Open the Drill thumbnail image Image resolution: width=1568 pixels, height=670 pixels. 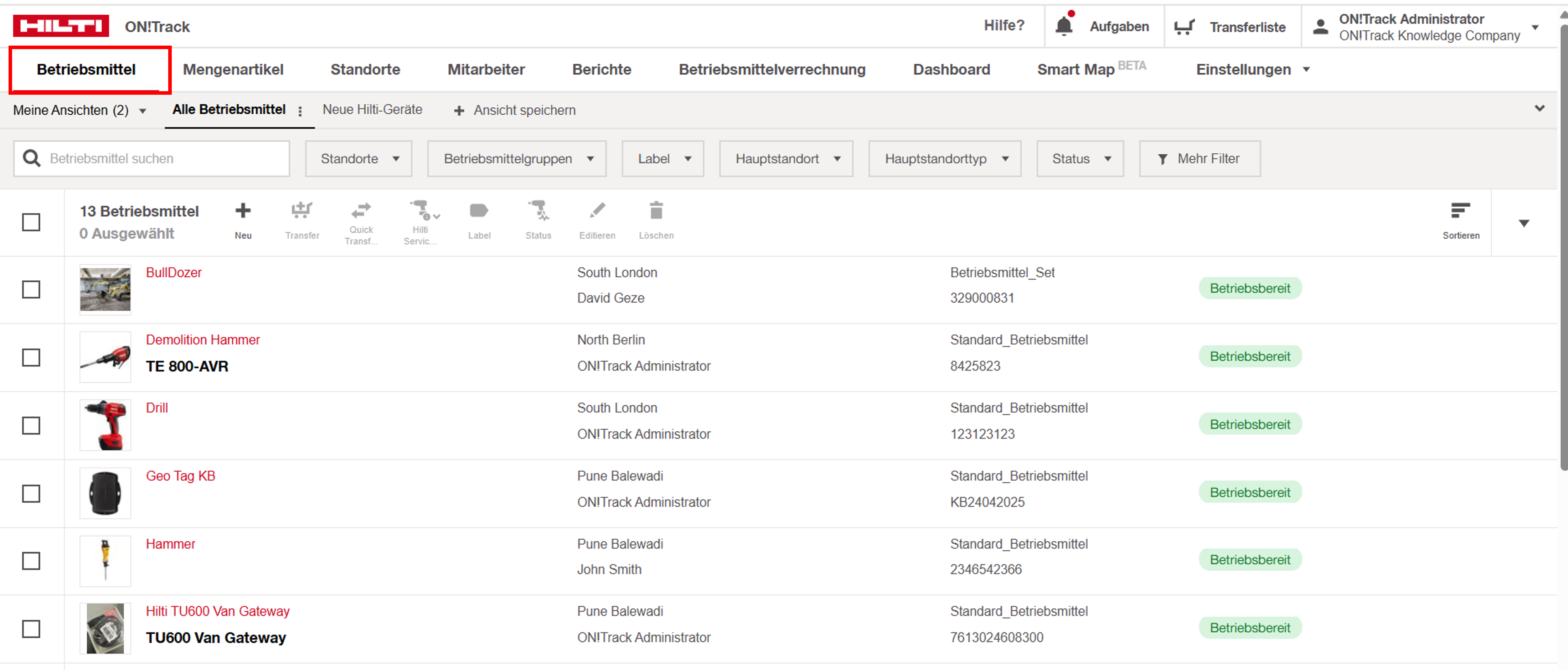pyautogui.click(x=105, y=425)
